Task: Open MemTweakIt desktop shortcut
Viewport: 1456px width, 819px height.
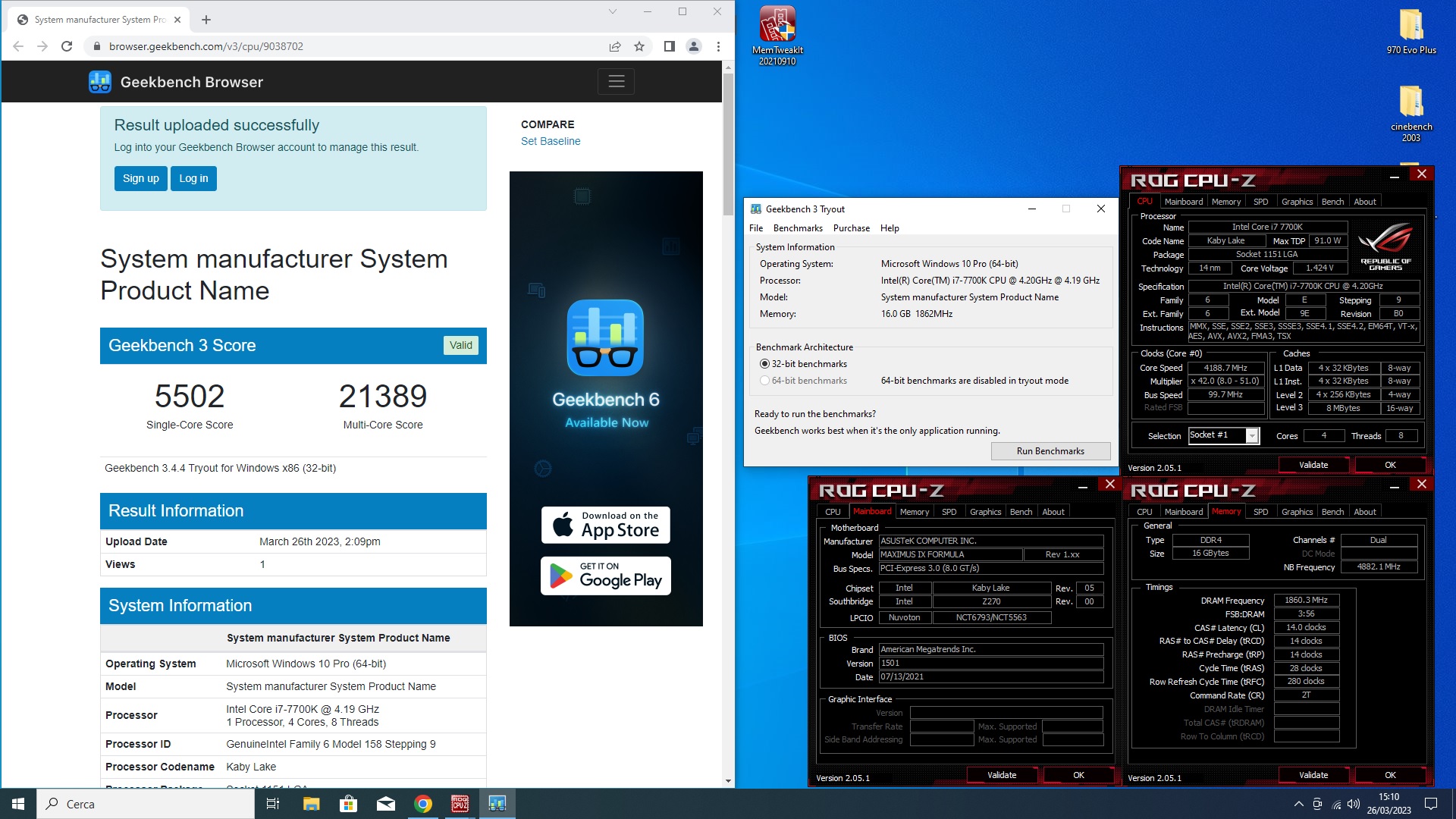Action: (777, 36)
